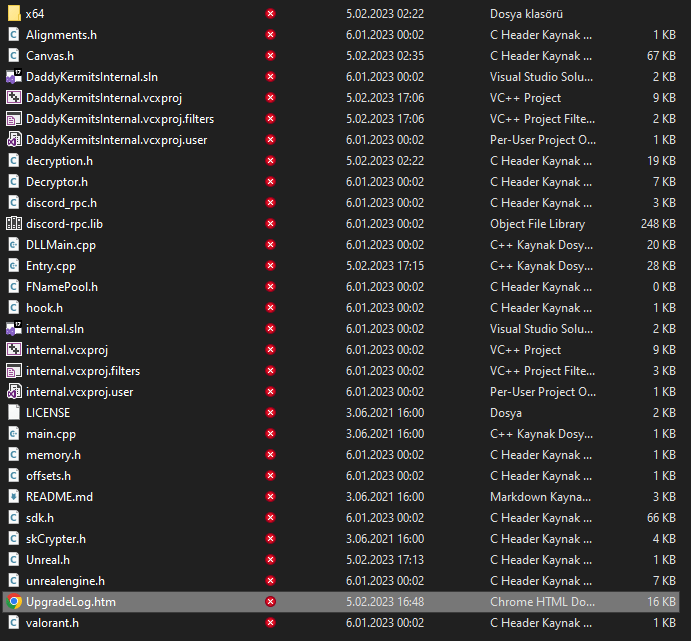Viewport: 691px width, 641px height.
Task: Click the Entry.cpp source file icon
Action: point(14,266)
